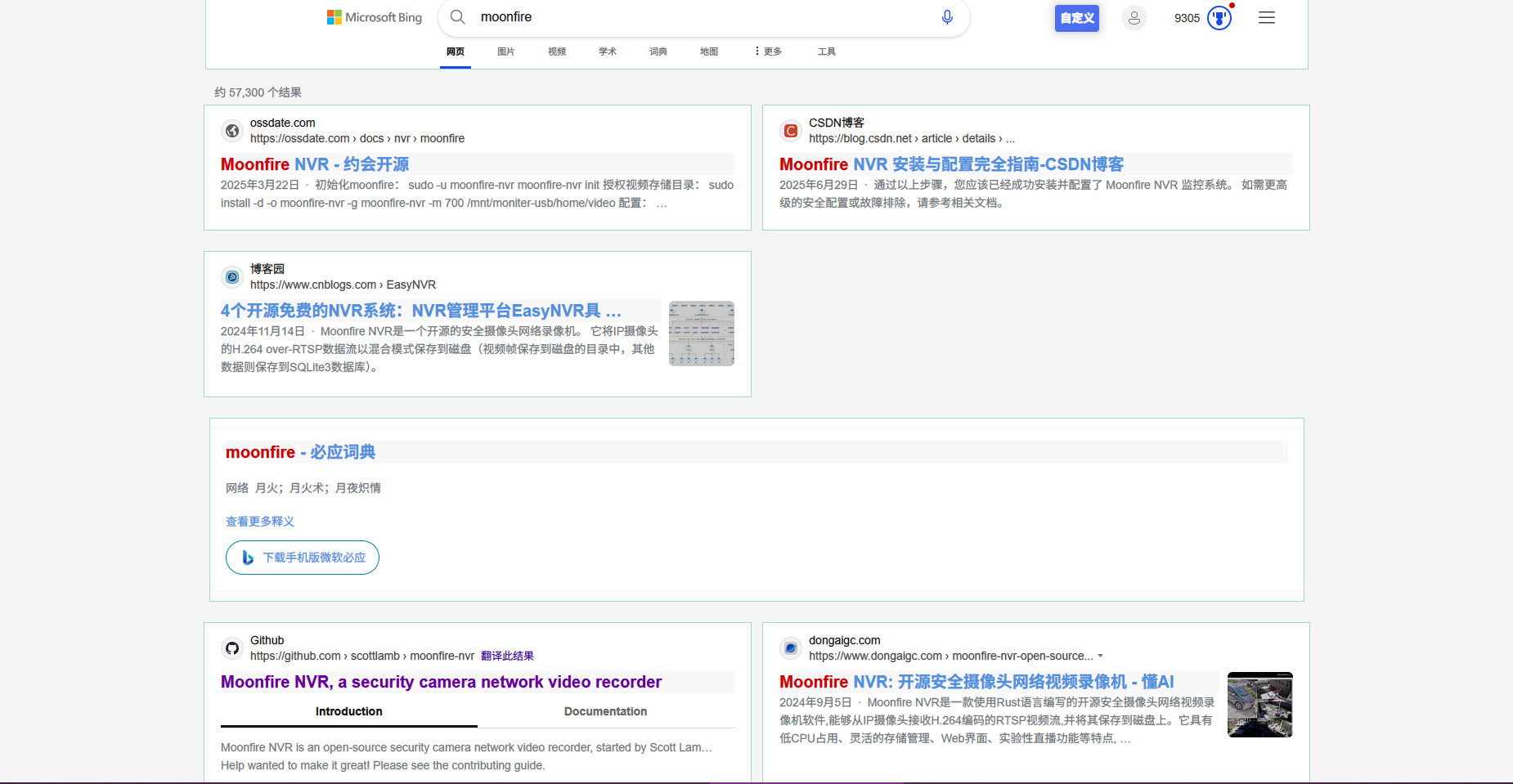Click the CSDN博客 site name

coord(837,123)
